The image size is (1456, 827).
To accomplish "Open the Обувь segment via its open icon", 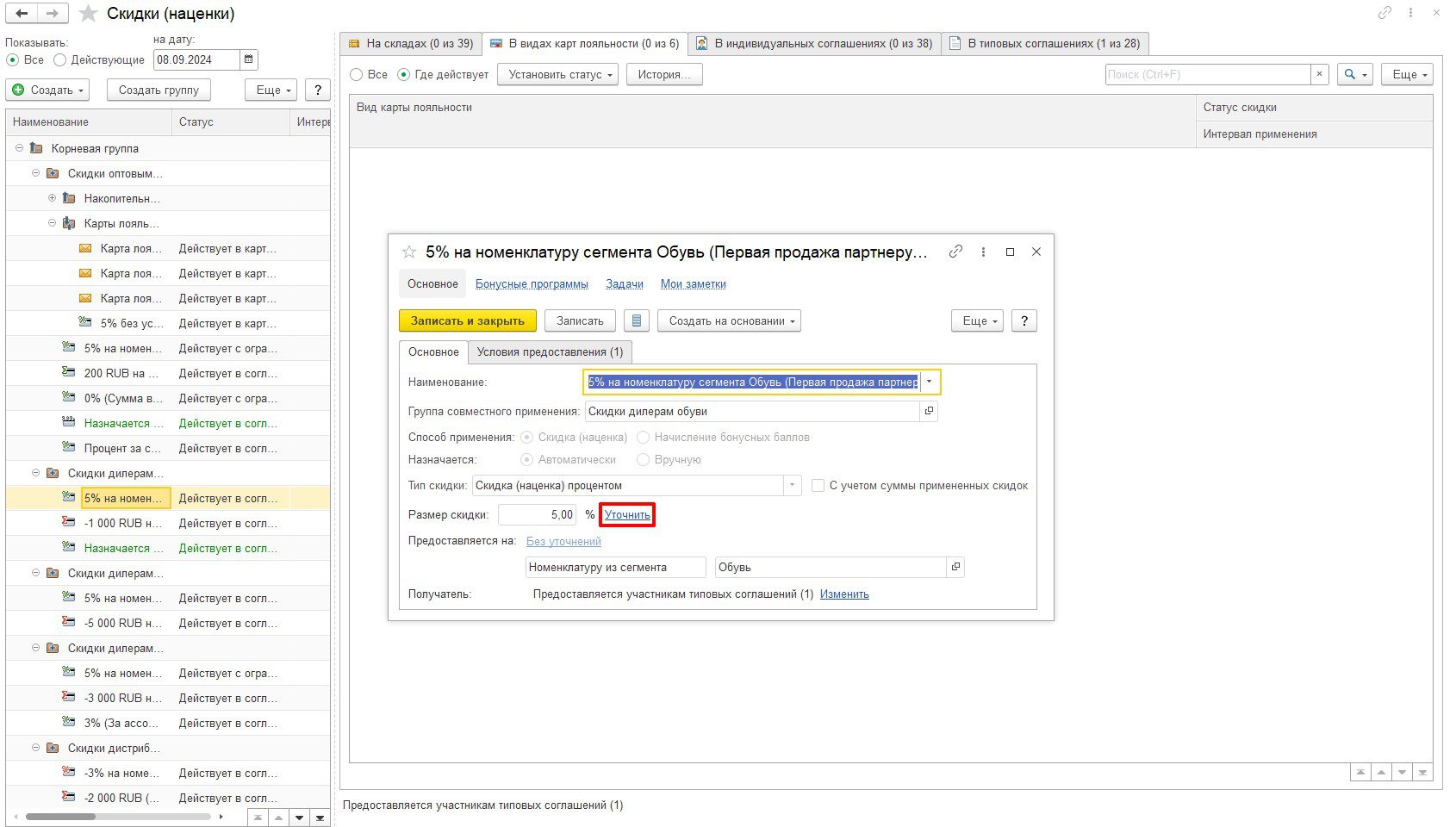I will (955, 567).
